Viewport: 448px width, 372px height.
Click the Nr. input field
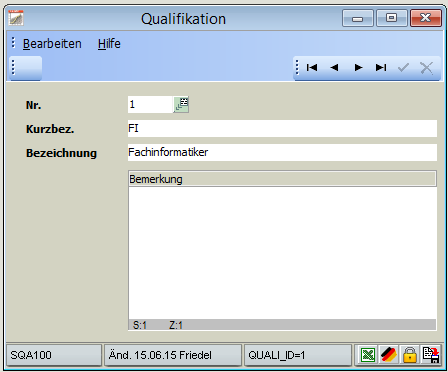150,104
